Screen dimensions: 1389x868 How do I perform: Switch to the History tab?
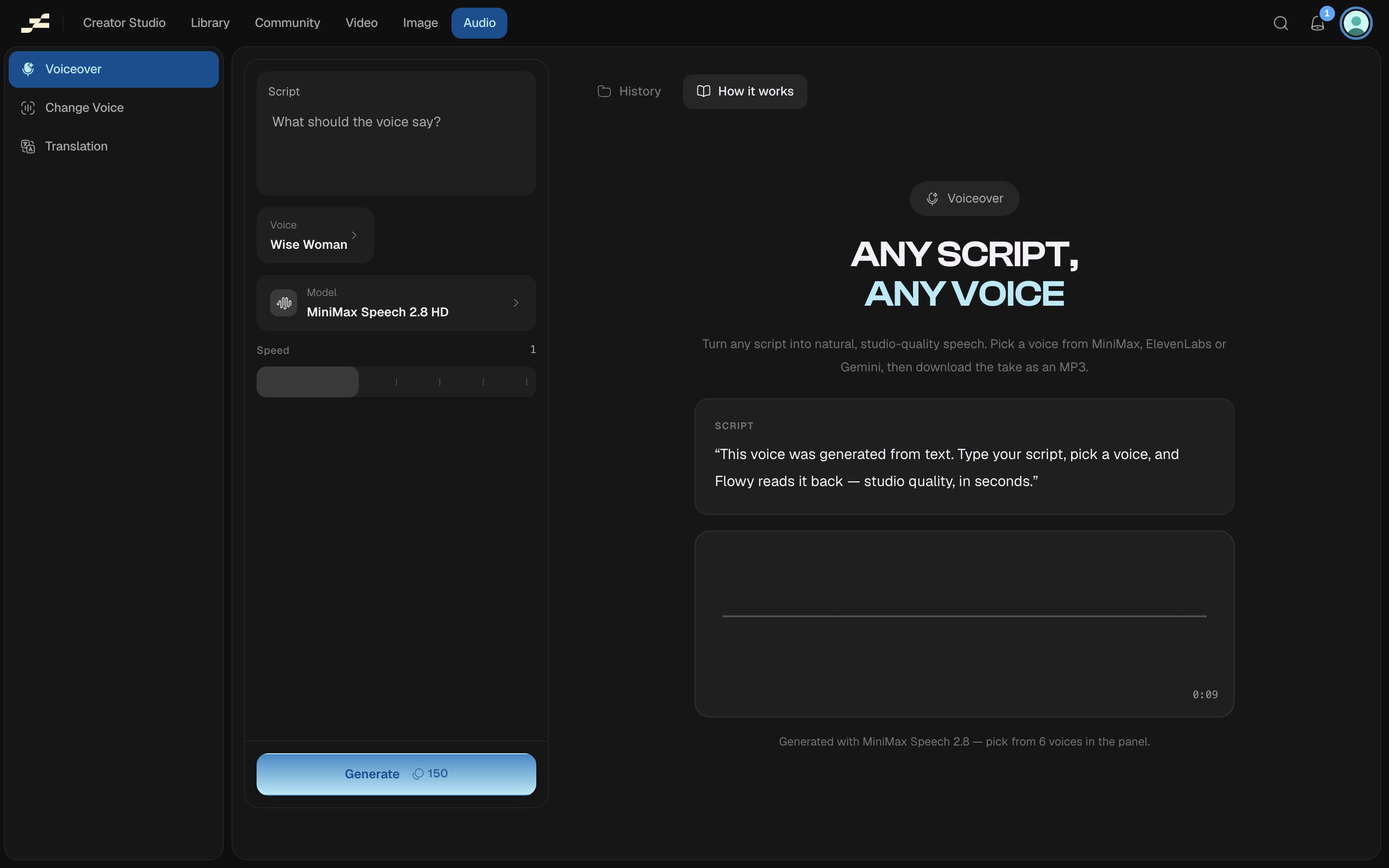[x=629, y=91]
